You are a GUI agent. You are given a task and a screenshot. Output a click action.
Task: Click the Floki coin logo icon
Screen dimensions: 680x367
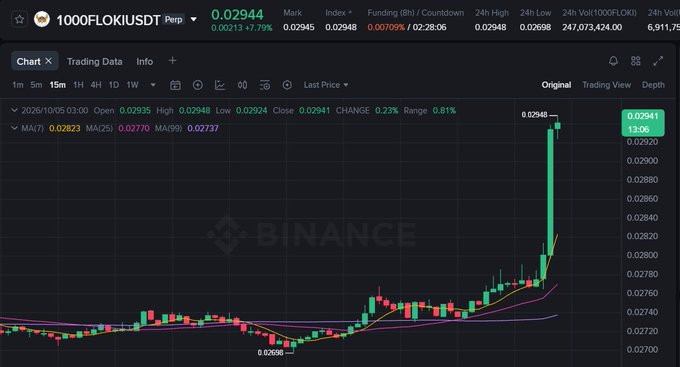point(42,20)
